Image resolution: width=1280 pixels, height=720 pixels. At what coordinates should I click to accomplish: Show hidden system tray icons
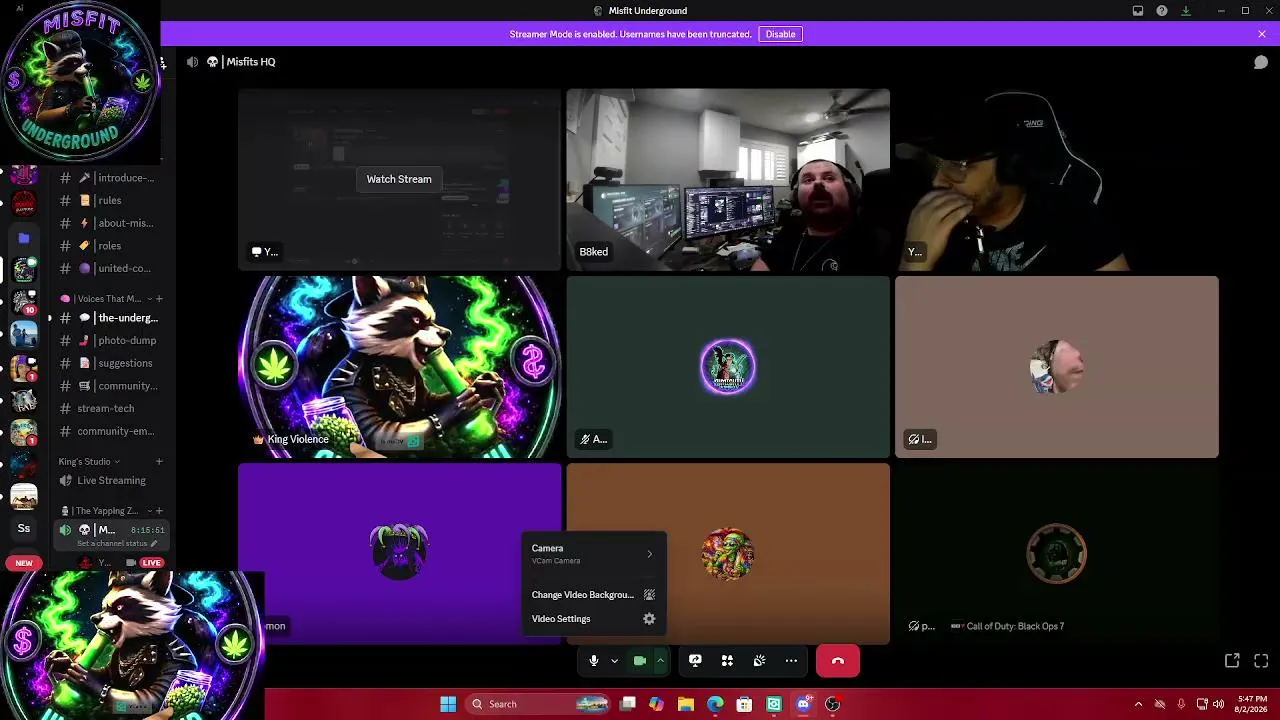pyautogui.click(x=1138, y=704)
